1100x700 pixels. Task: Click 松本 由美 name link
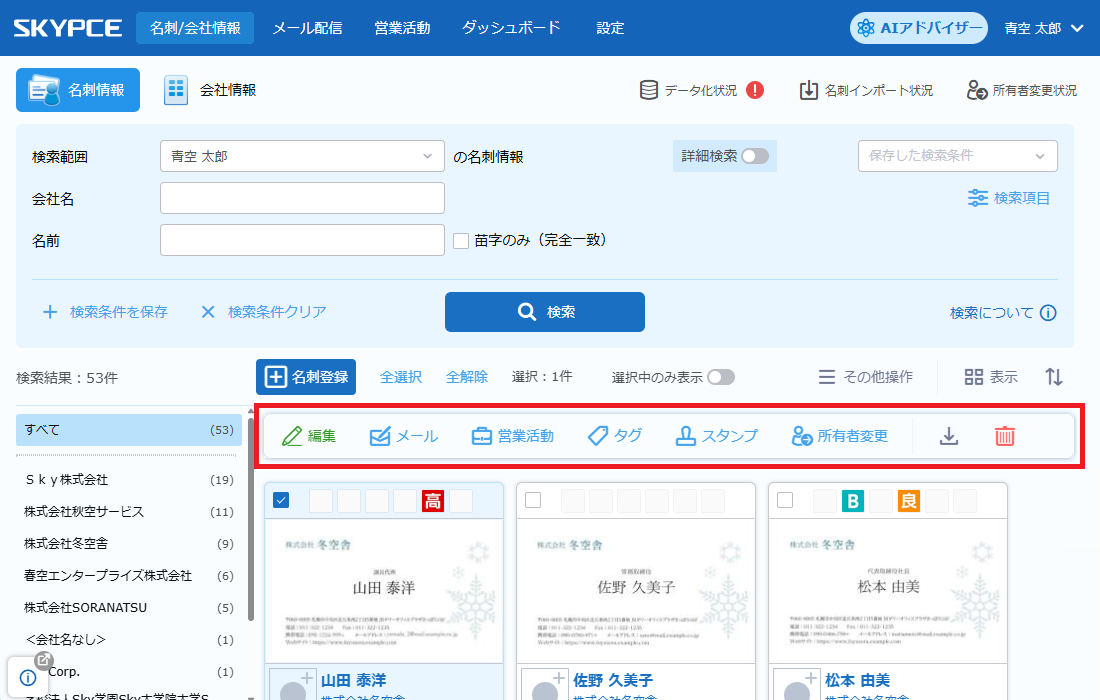click(x=857, y=680)
